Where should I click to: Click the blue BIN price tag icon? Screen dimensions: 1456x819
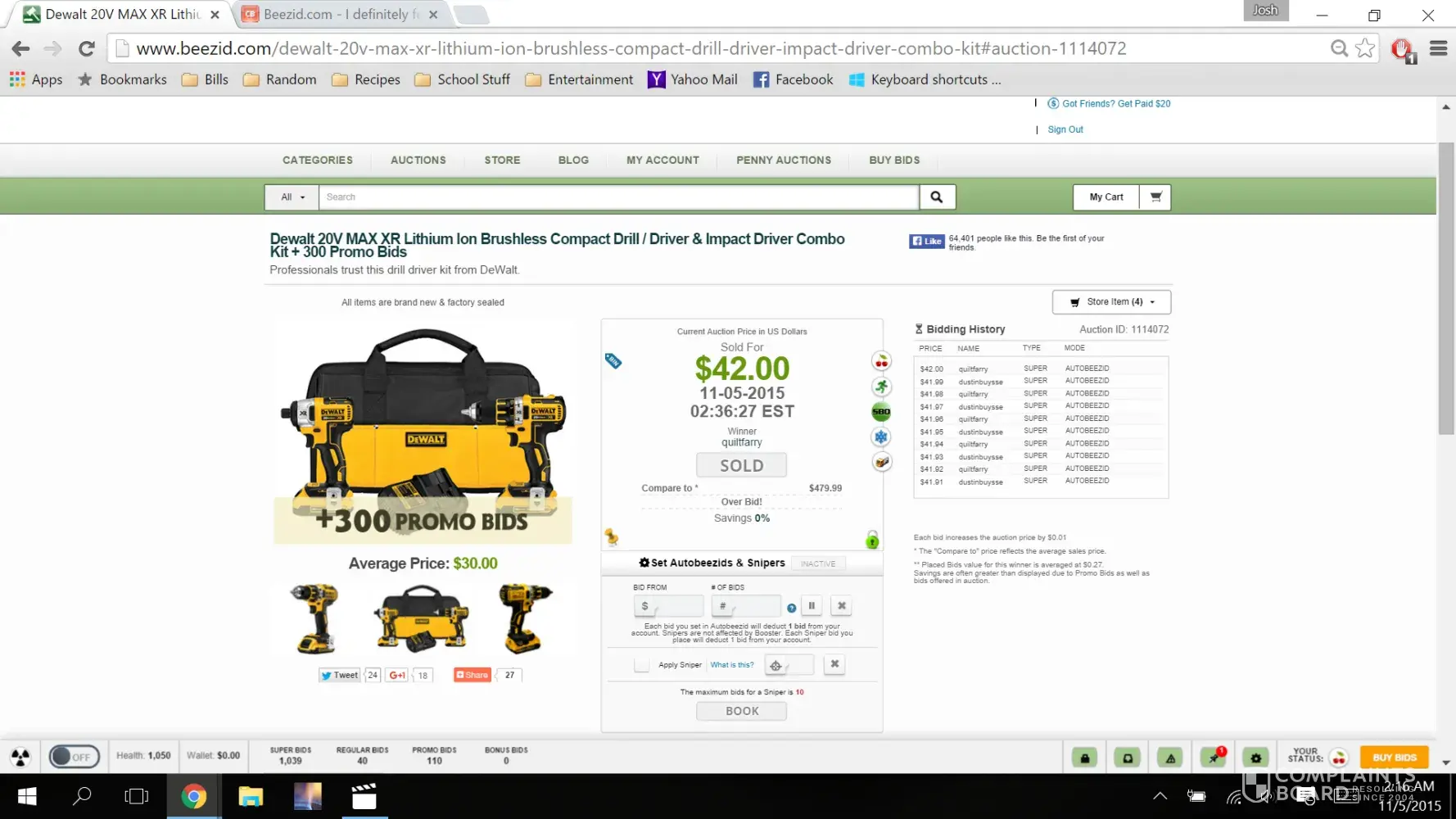613,360
